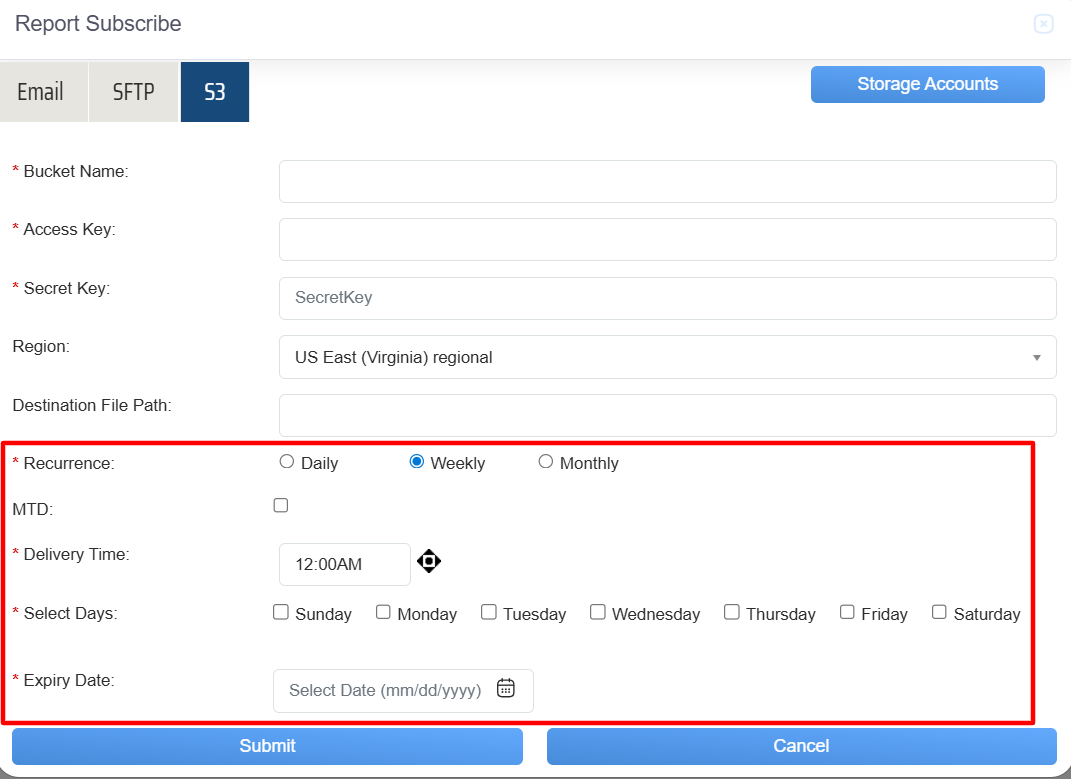Select the Weekly recurrence radio button
The width and height of the screenshot is (1071, 779).
(417, 462)
